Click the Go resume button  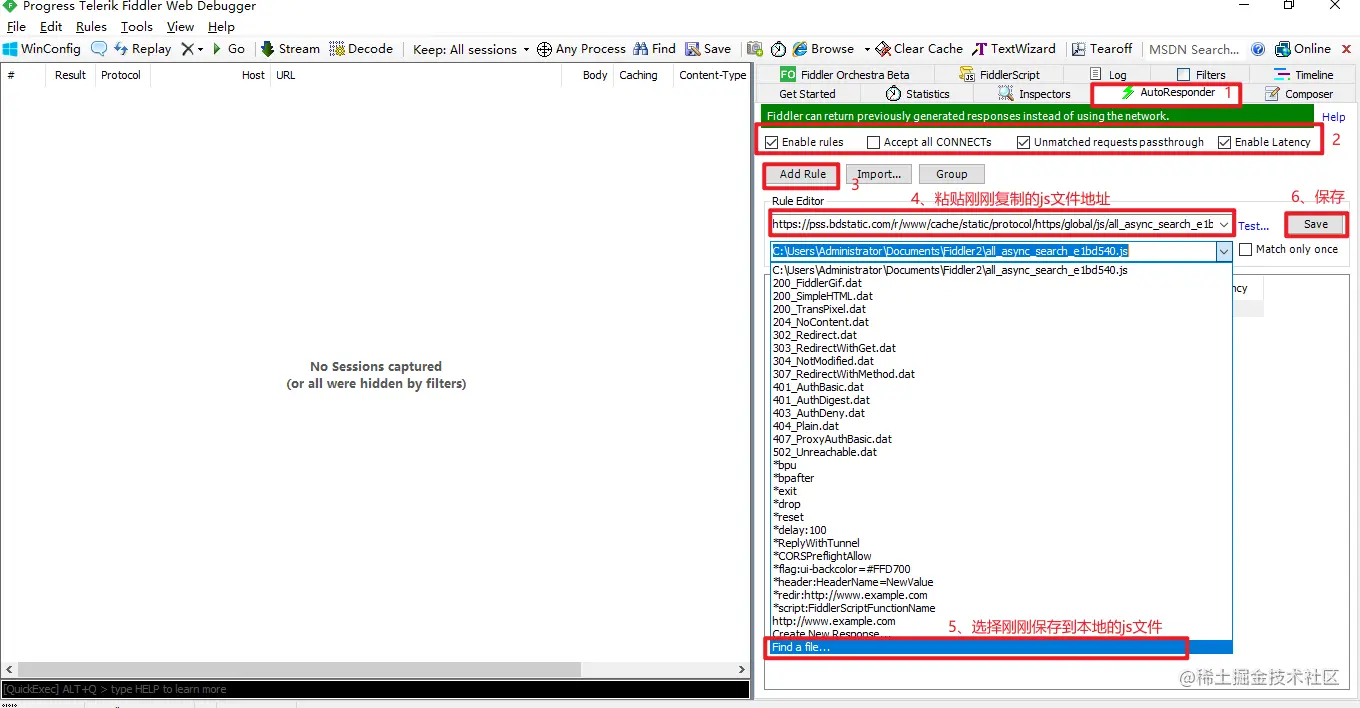coord(229,48)
